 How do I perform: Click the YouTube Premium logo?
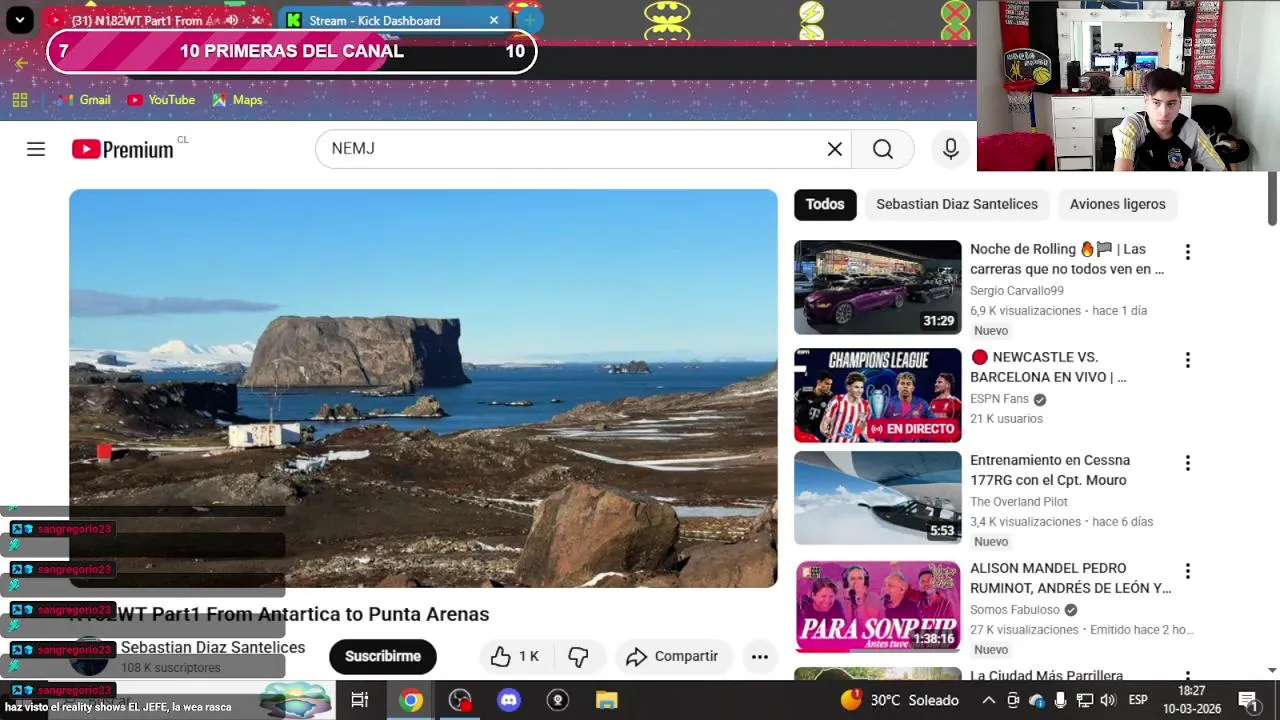tap(123, 149)
